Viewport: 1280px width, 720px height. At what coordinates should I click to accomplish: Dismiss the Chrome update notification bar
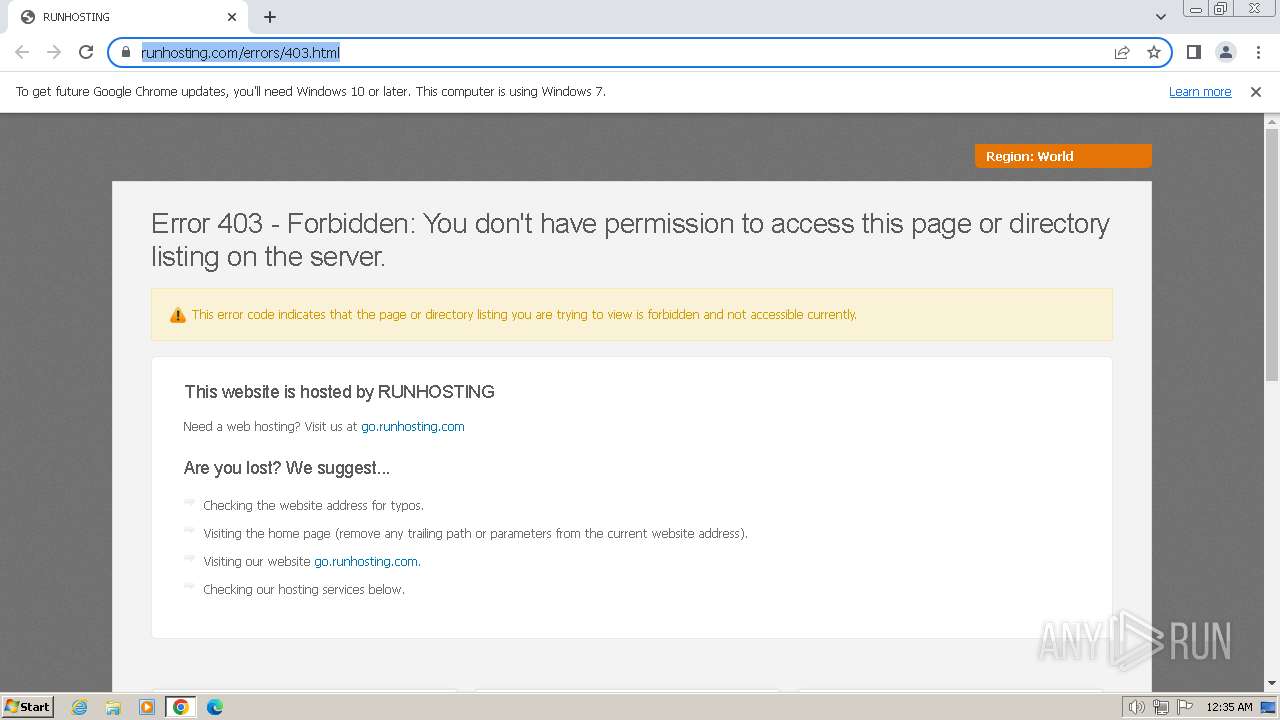[x=1256, y=91]
